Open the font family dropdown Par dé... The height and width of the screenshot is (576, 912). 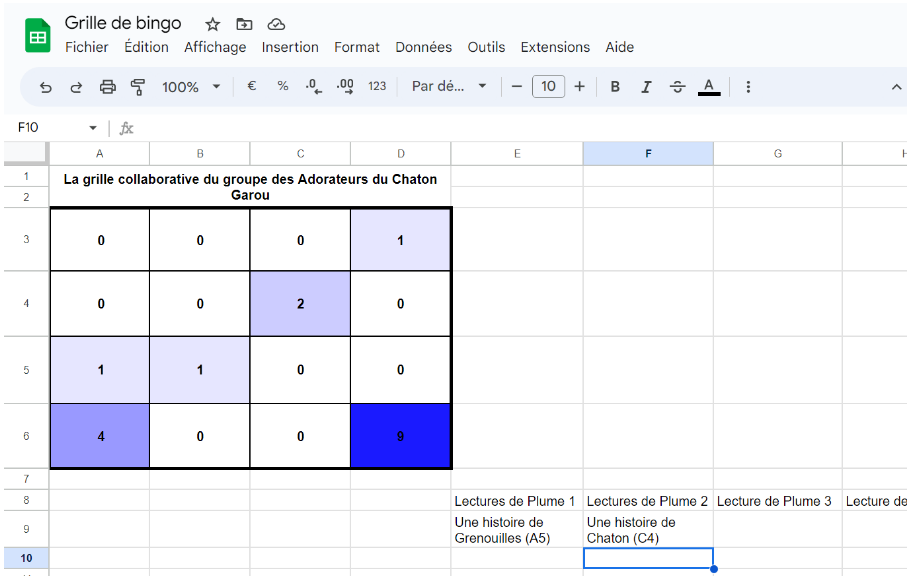pos(448,86)
